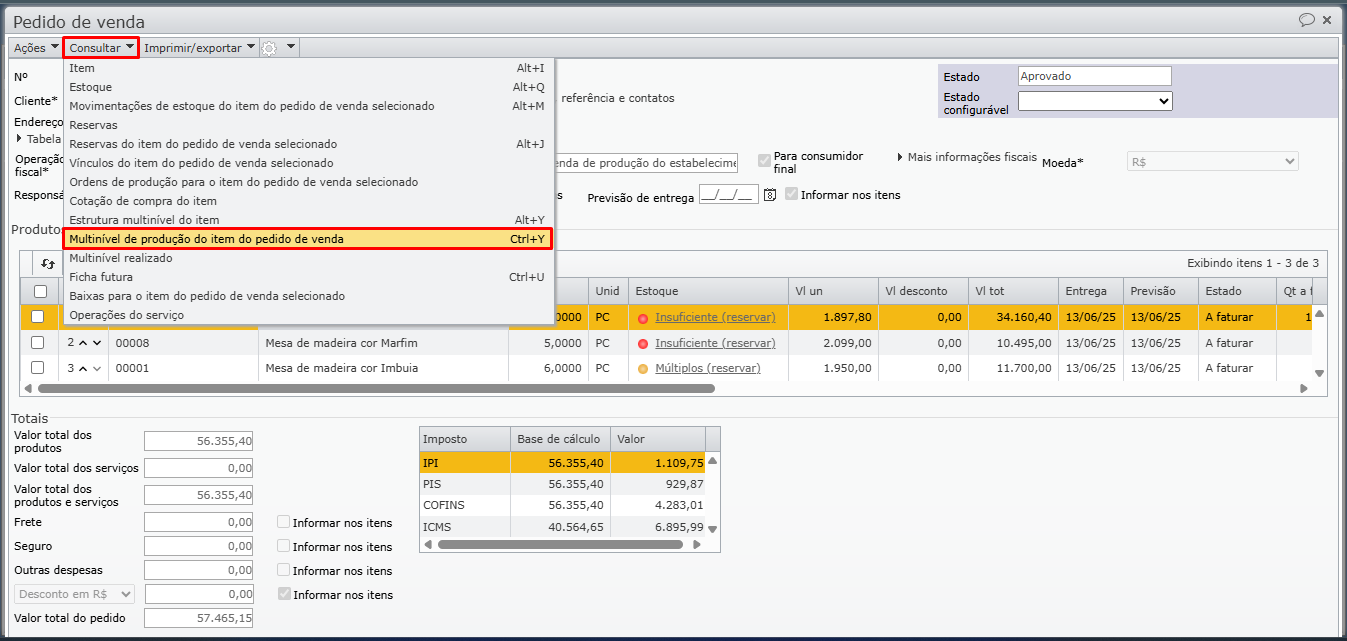
Task: Check the box for Mesa de madeira cor Marfim
Action: [38, 343]
